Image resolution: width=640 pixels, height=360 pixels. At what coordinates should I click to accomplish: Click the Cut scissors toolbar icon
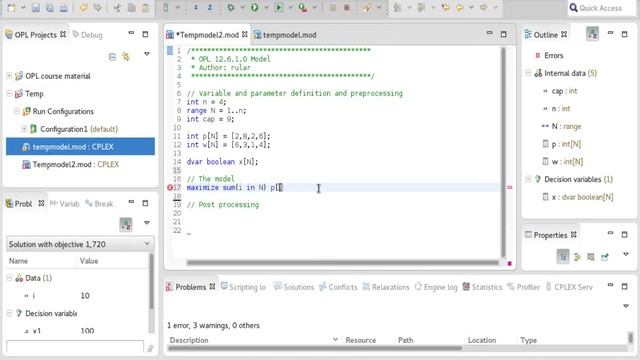coord(117,8)
